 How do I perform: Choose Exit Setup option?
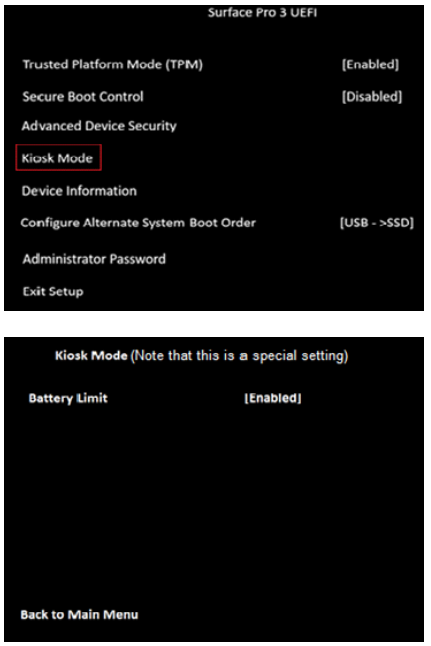click(53, 292)
